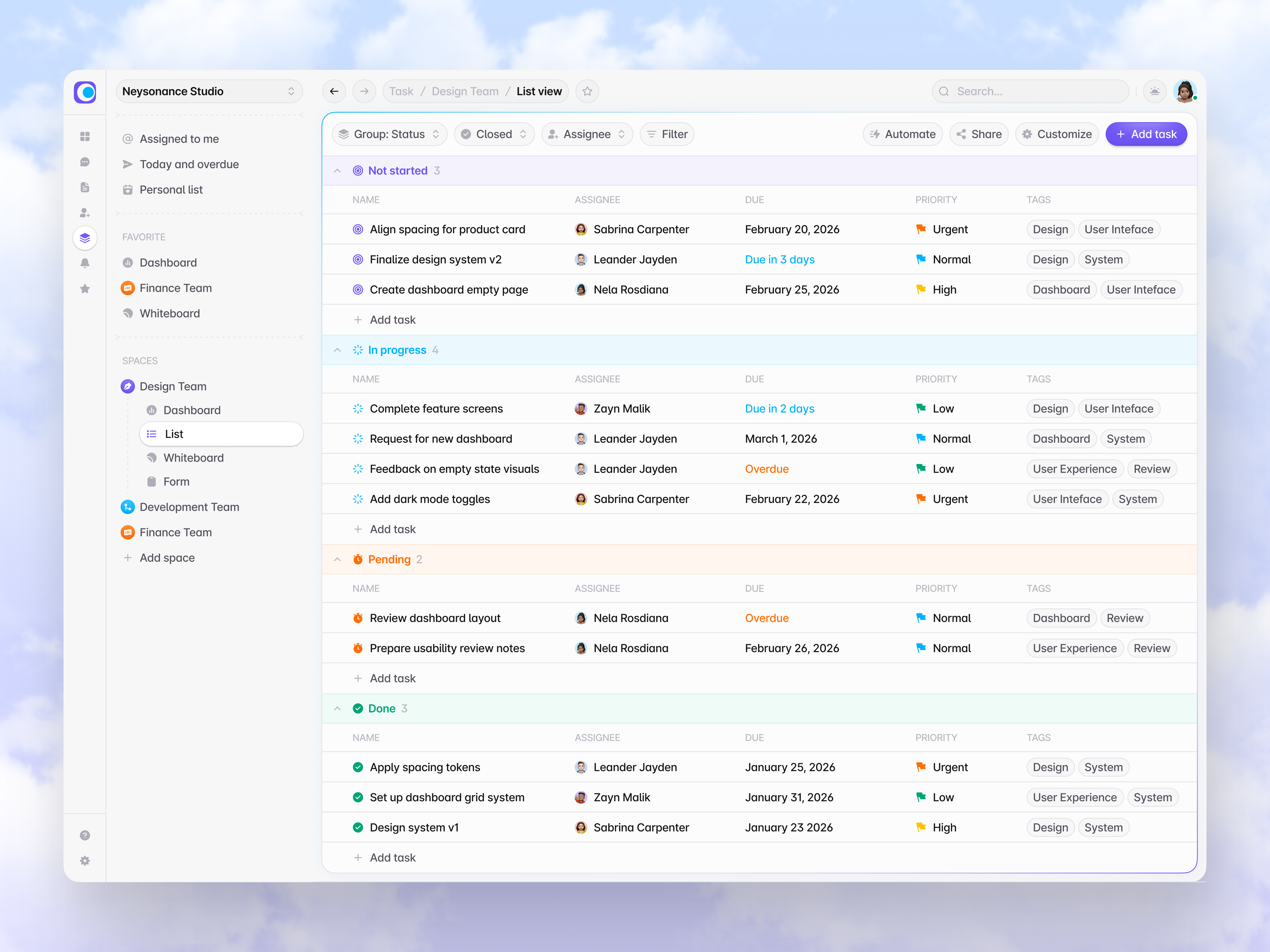Open the Assignee dropdown
Image resolution: width=1270 pixels, height=952 pixels.
coord(587,134)
